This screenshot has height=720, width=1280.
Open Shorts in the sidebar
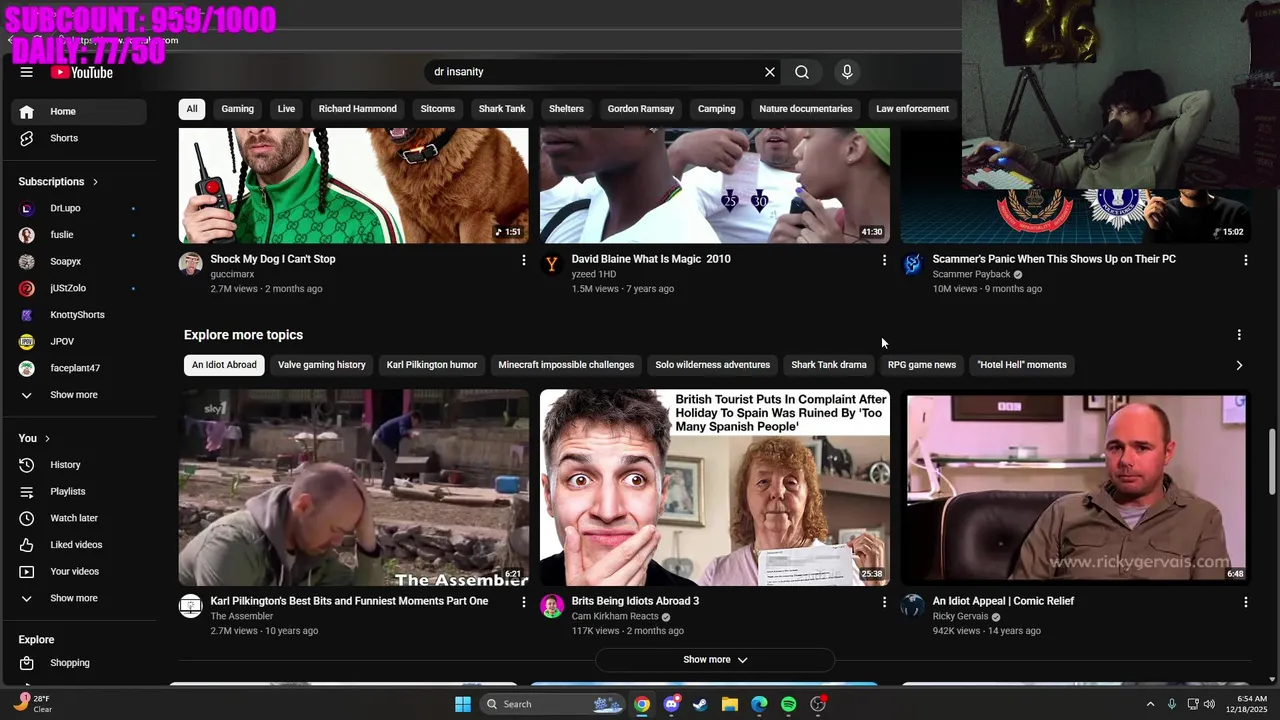pyautogui.click(x=78, y=138)
